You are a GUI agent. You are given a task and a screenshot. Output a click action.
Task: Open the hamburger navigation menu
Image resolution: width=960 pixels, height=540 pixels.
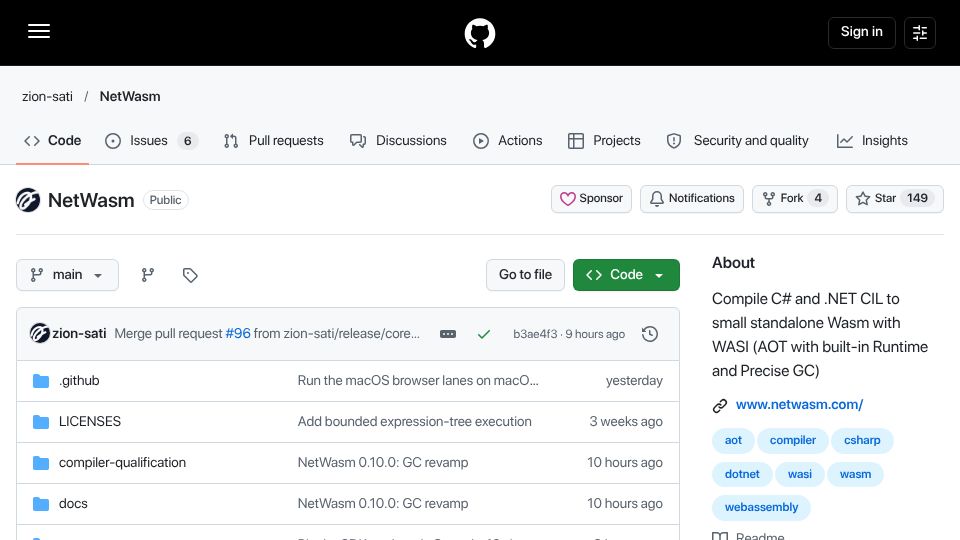pos(39,32)
